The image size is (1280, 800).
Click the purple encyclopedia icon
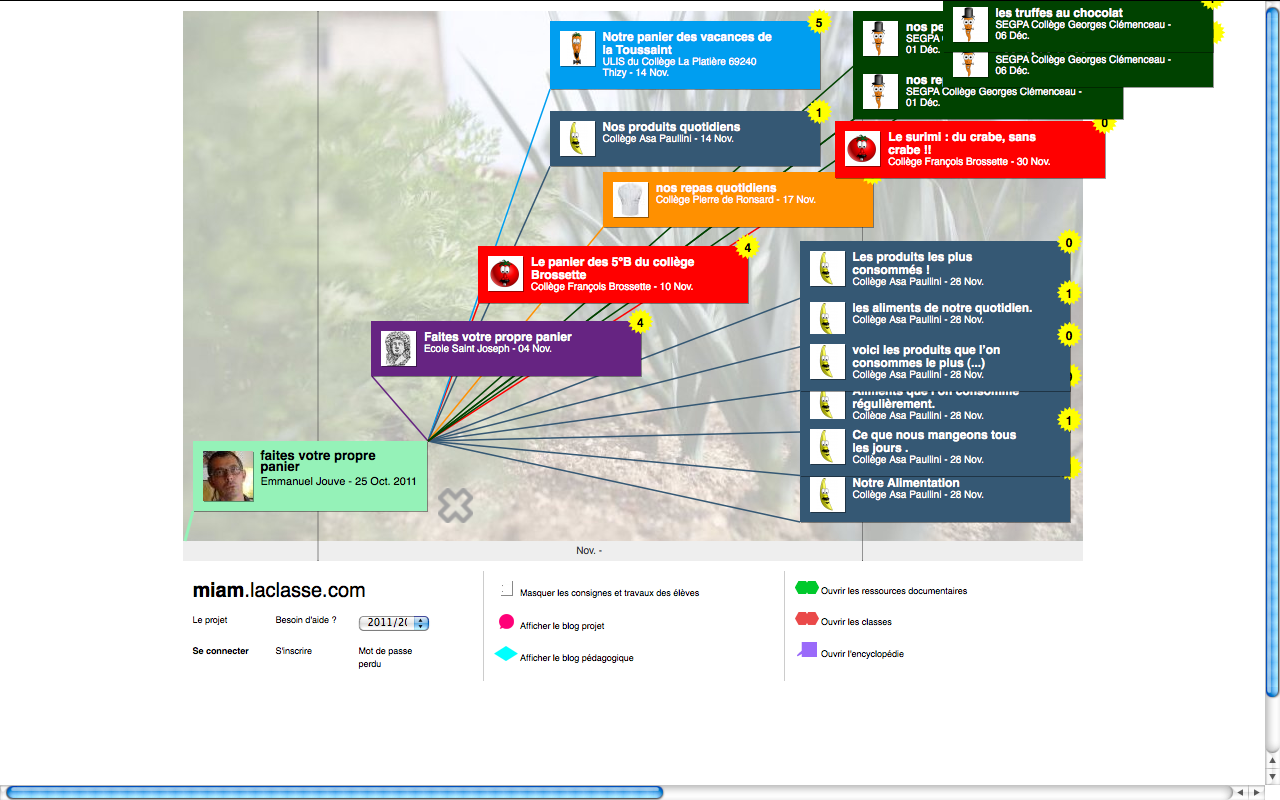pos(807,651)
